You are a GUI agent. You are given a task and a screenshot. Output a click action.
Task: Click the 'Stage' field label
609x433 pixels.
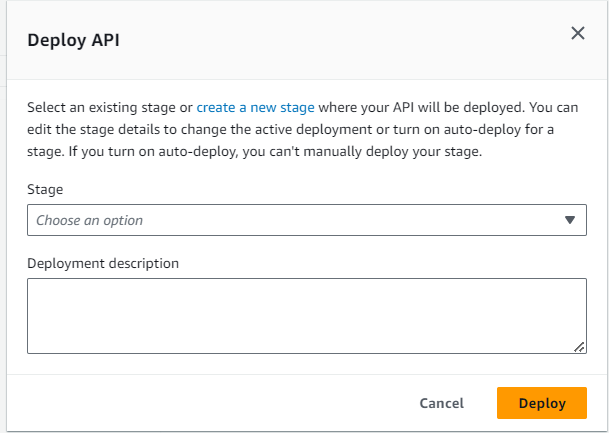tap(44, 188)
